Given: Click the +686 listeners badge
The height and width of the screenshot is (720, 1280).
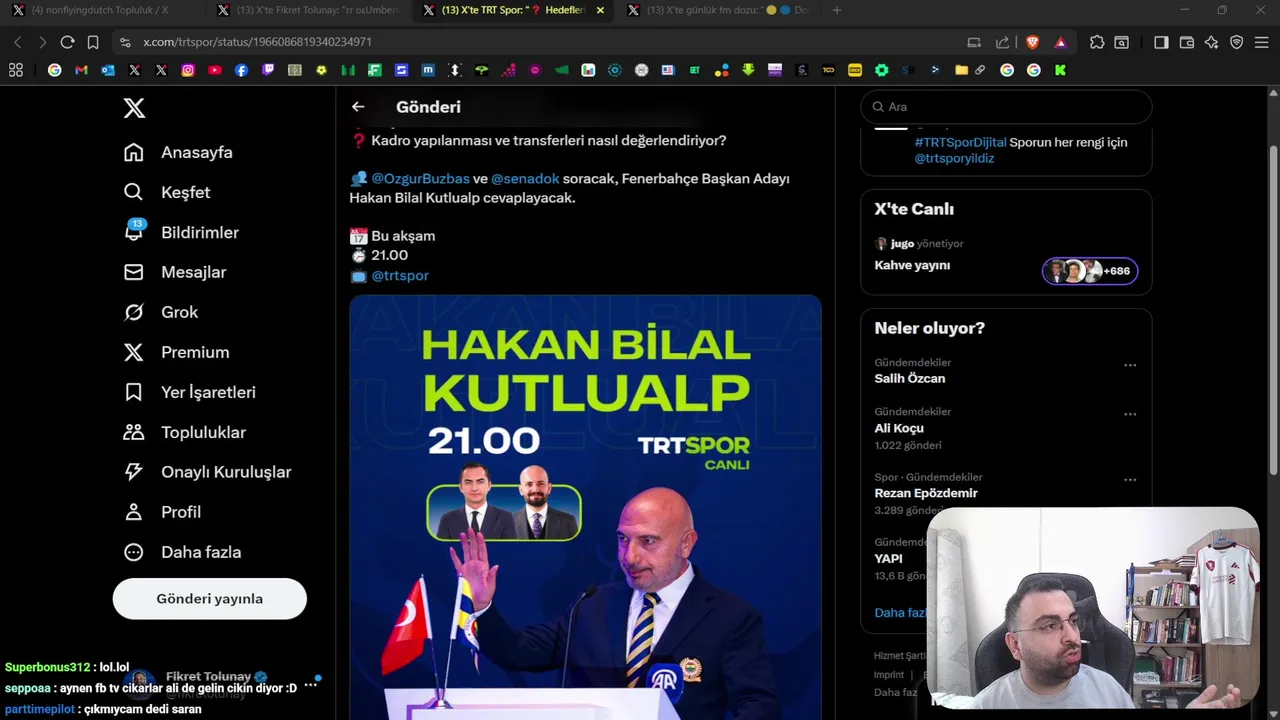Looking at the screenshot, I should [1090, 271].
